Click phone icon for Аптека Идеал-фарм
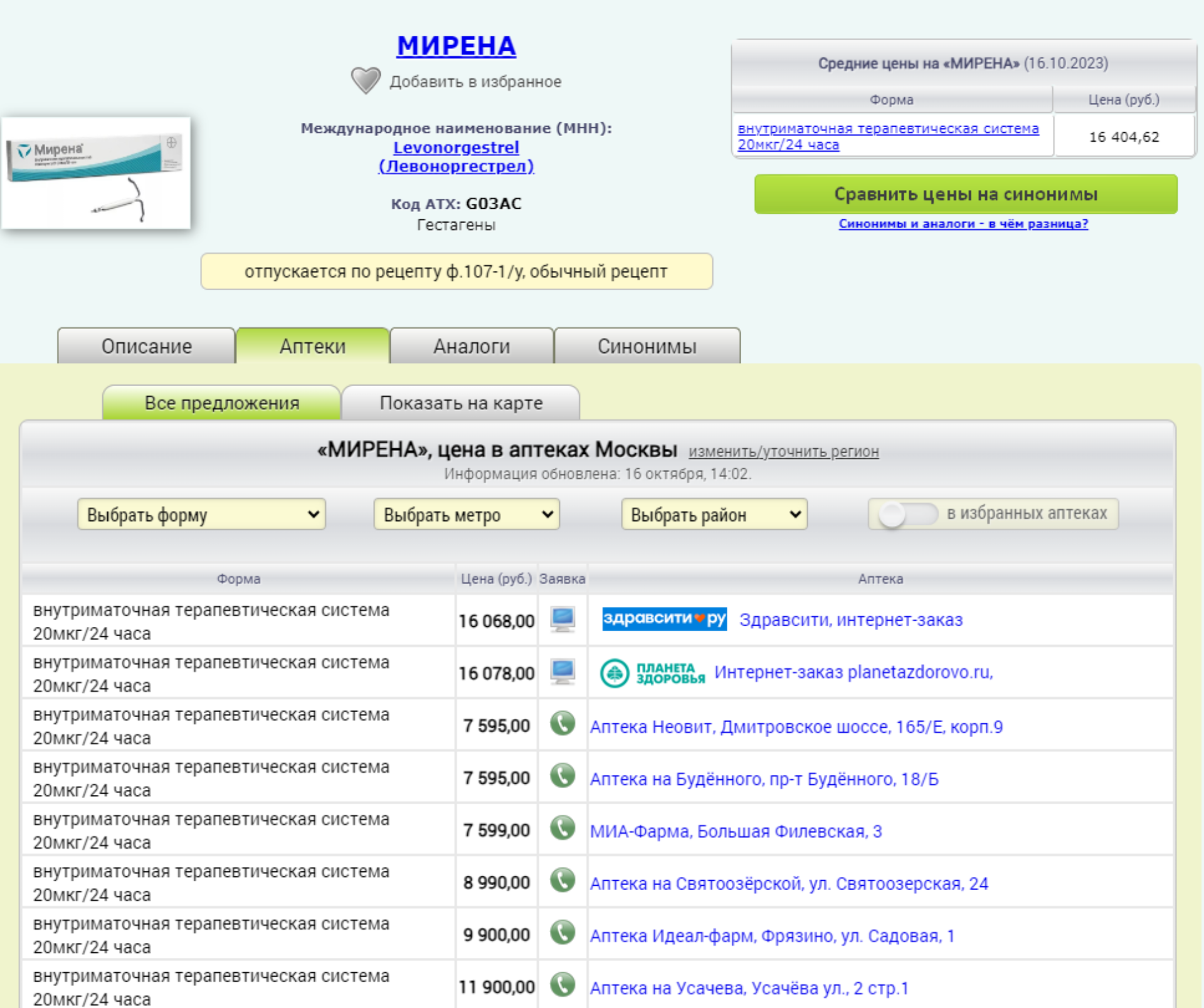This screenshot has height=1008, width=1204. click(x=562, y=933)
